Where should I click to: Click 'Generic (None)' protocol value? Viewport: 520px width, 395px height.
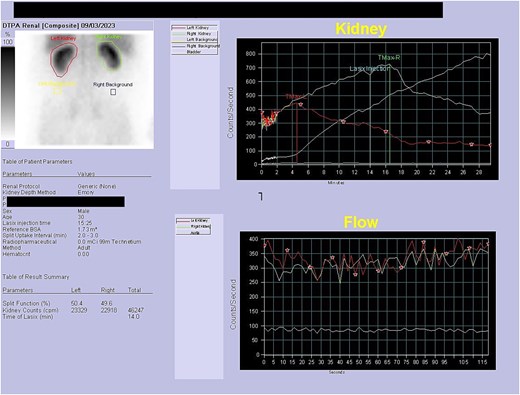pyautogui.click(x=97, y=186)
